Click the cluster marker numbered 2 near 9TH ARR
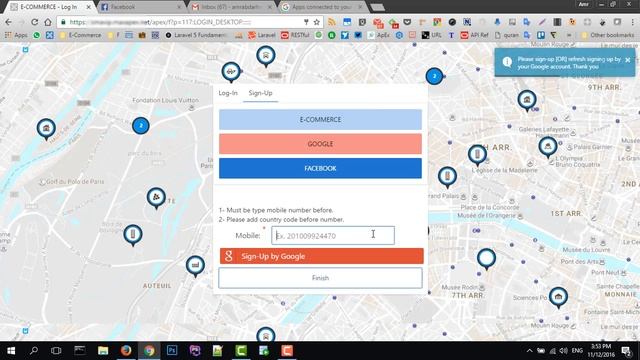Screen dimensions: 640x360 434,76
